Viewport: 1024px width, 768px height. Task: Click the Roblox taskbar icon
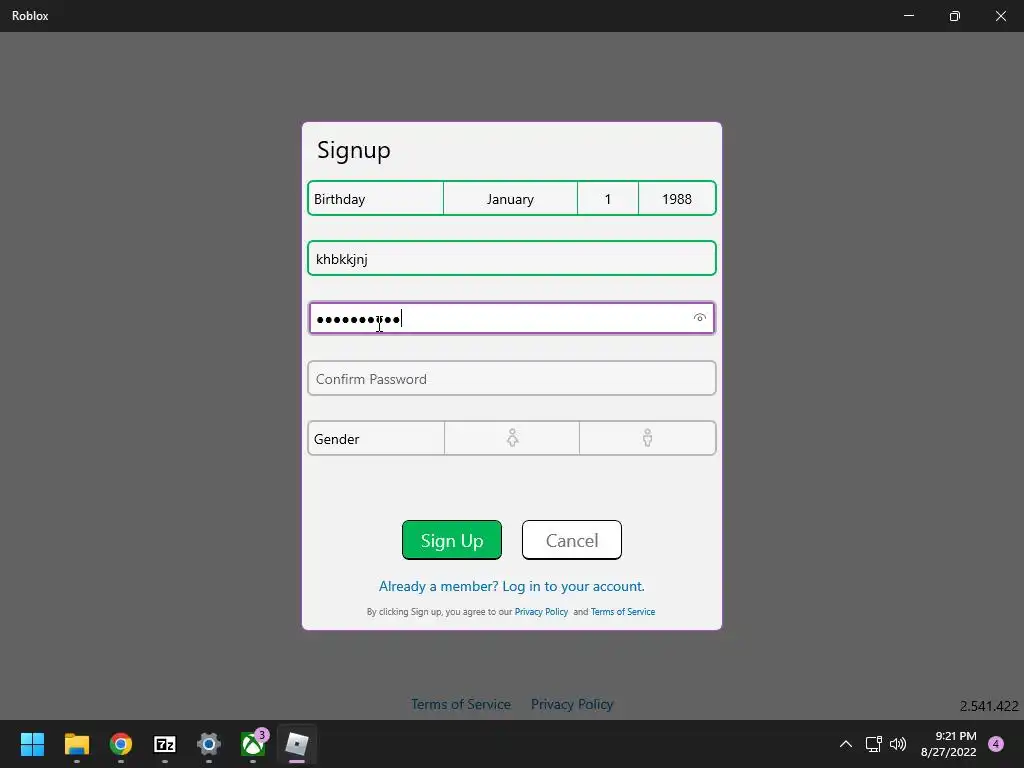297,744
